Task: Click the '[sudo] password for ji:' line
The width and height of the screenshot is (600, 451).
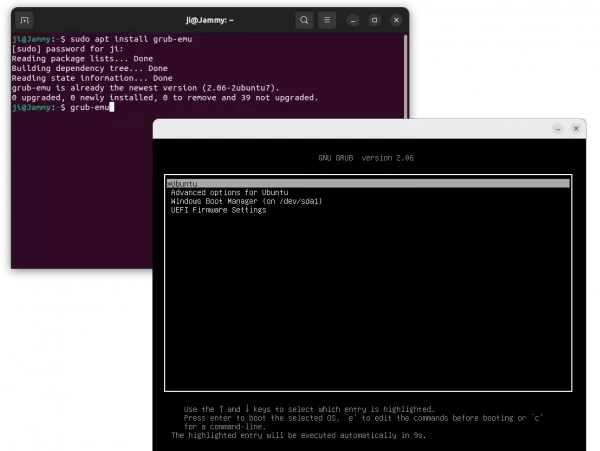Action: [x=68, y=49]
